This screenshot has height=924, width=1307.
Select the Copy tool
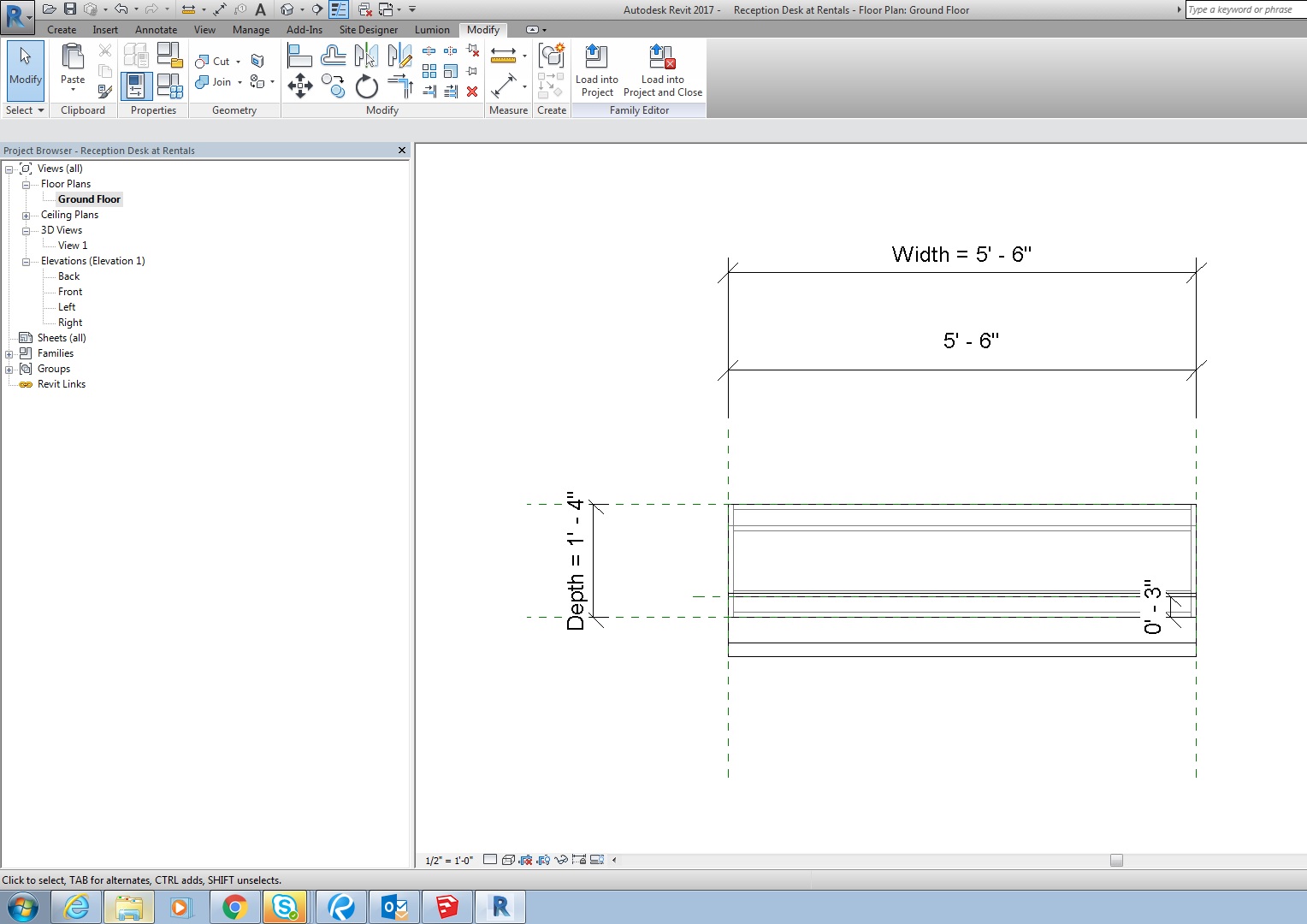333,86
